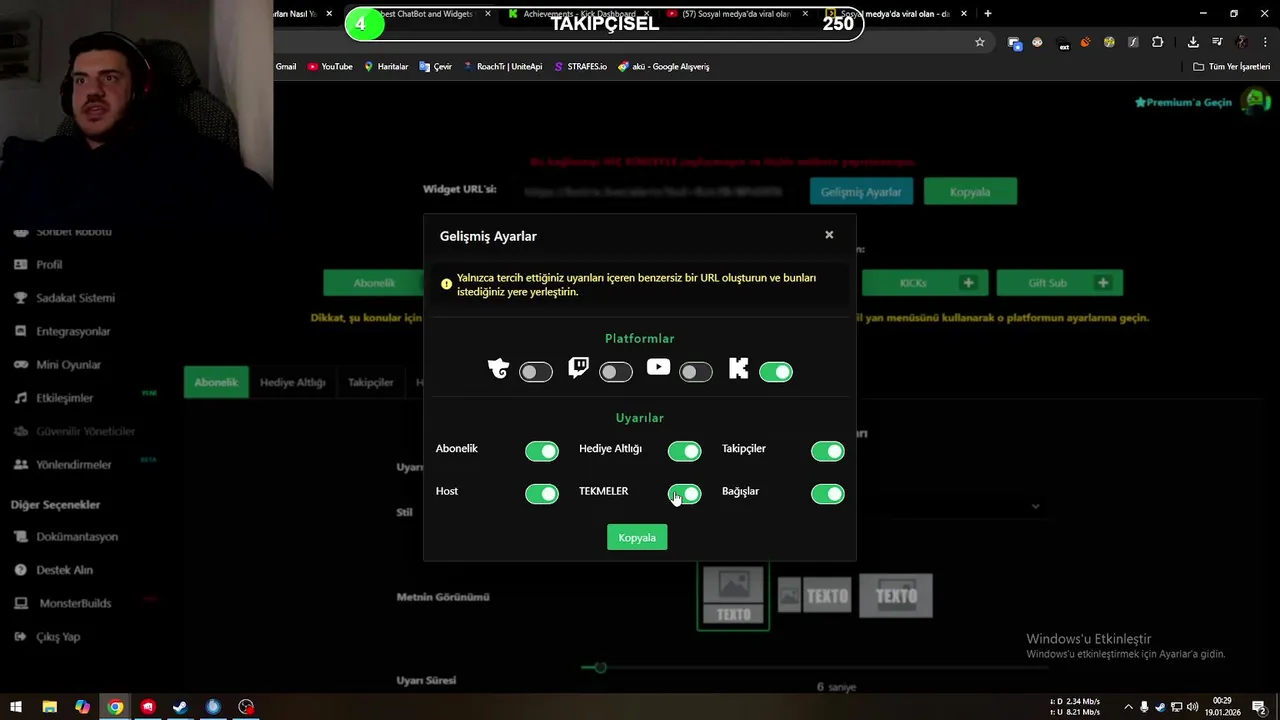Click Çıkış Yap to log out
1280x720 pixels.
coord(58,637)
